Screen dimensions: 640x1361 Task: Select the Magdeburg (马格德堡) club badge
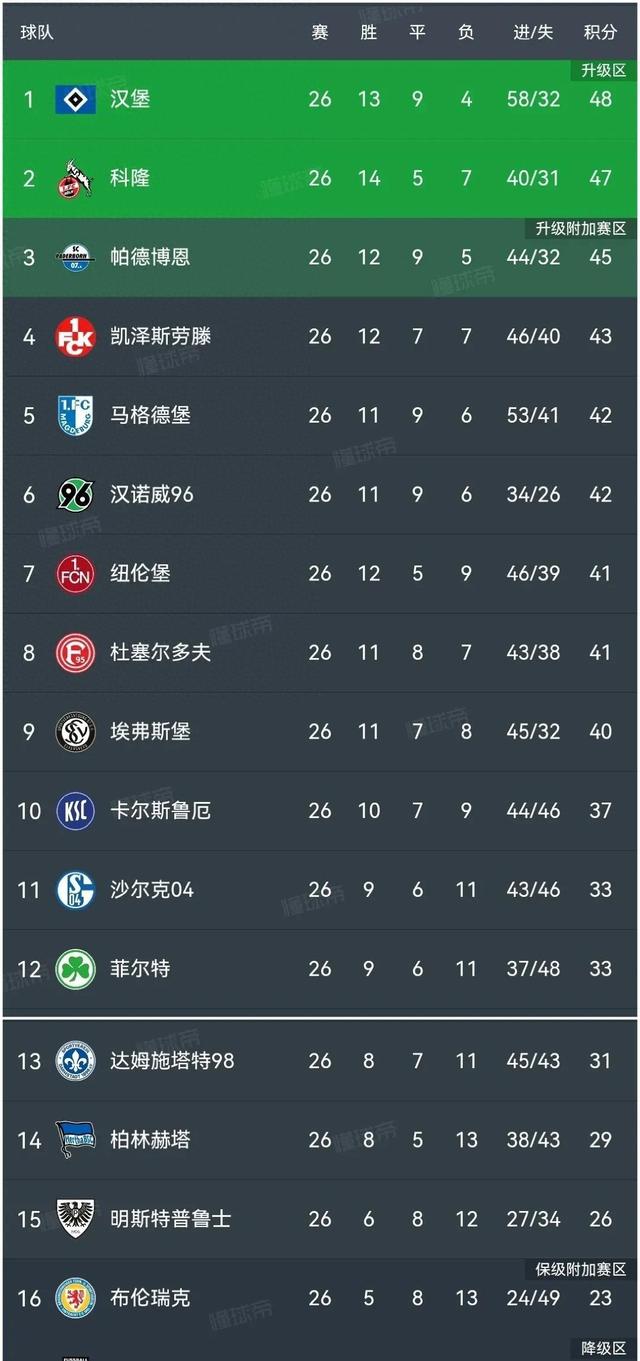[75, 415]
